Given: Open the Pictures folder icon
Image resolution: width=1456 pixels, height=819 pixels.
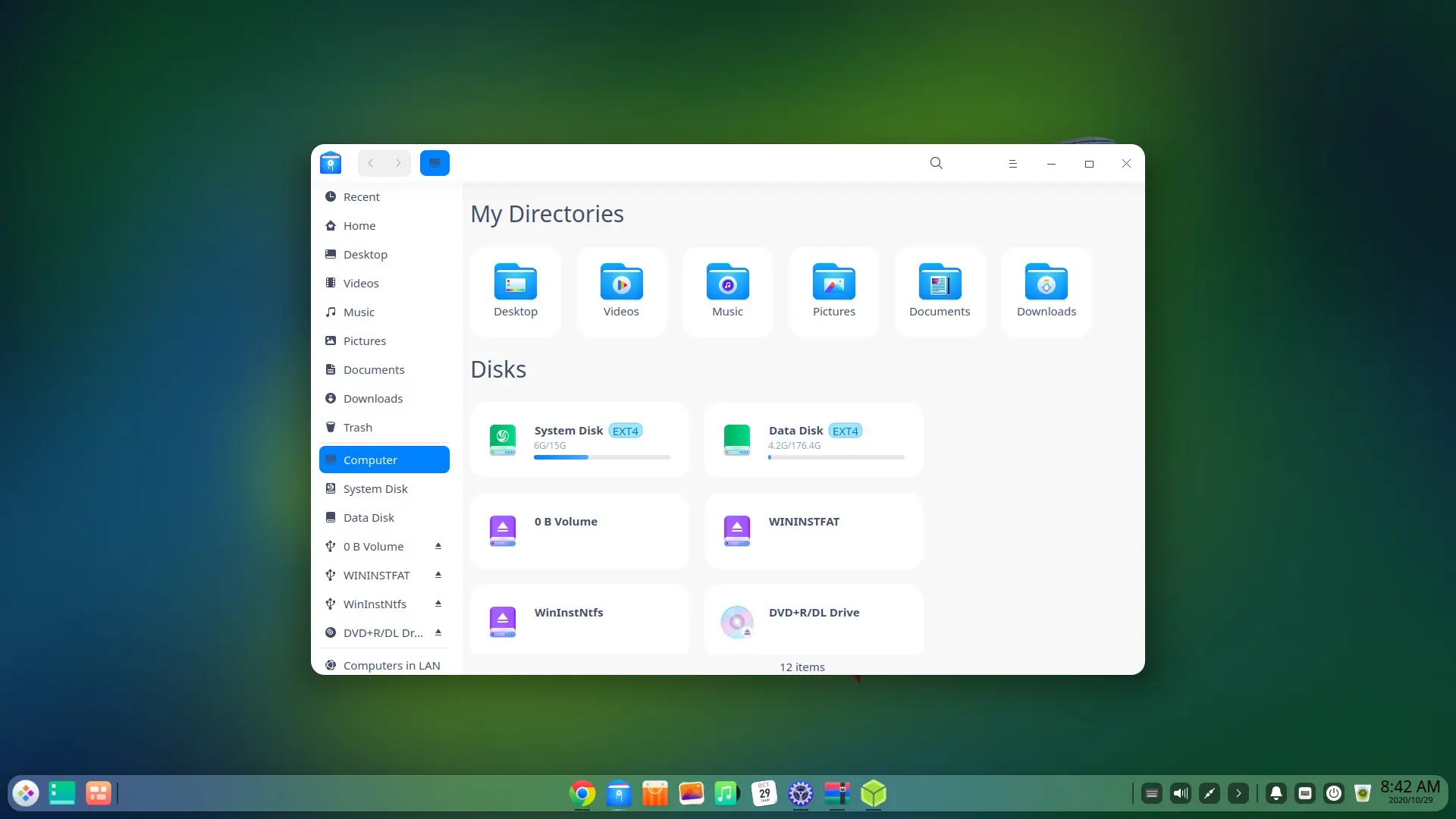Looking at the screenshot, I should coord(833,283).
